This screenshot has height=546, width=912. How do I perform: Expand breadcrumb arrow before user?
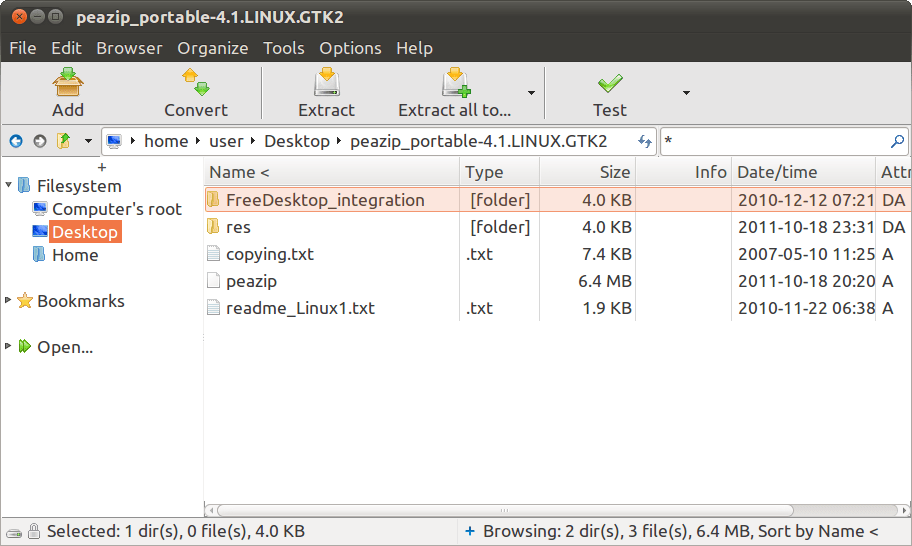[x=198, y=141]
